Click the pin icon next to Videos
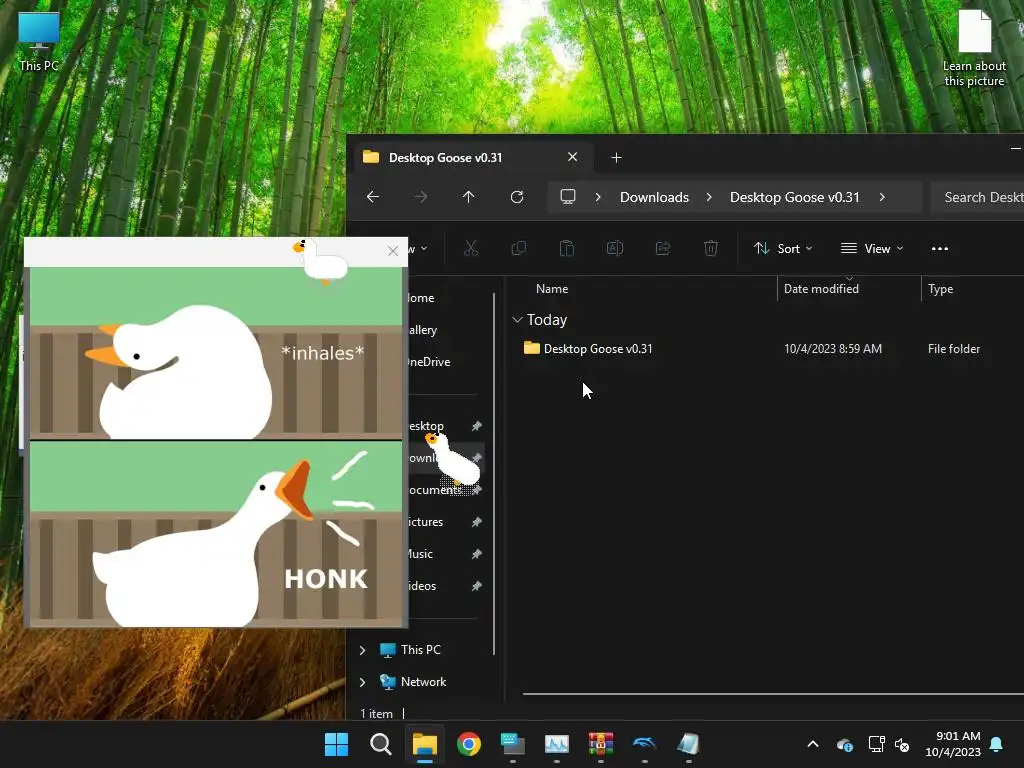This screenshot has width=1024, height=768. (476, 586)
